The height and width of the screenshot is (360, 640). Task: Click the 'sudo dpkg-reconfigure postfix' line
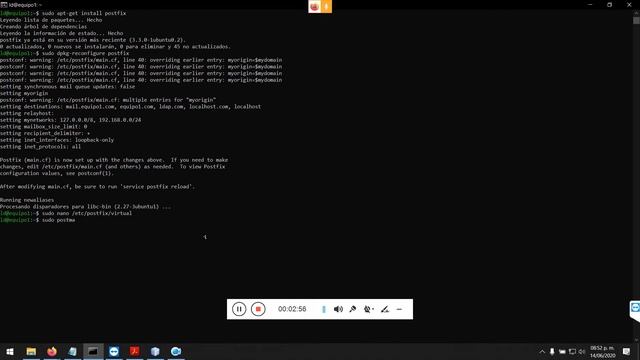coord(64,53)
